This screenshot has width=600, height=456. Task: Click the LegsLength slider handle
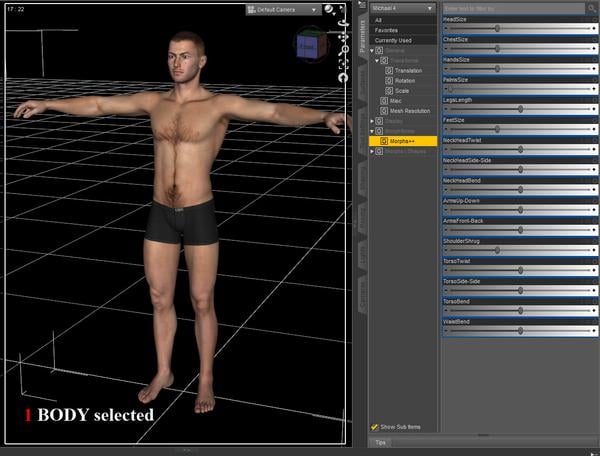[520, 109]
